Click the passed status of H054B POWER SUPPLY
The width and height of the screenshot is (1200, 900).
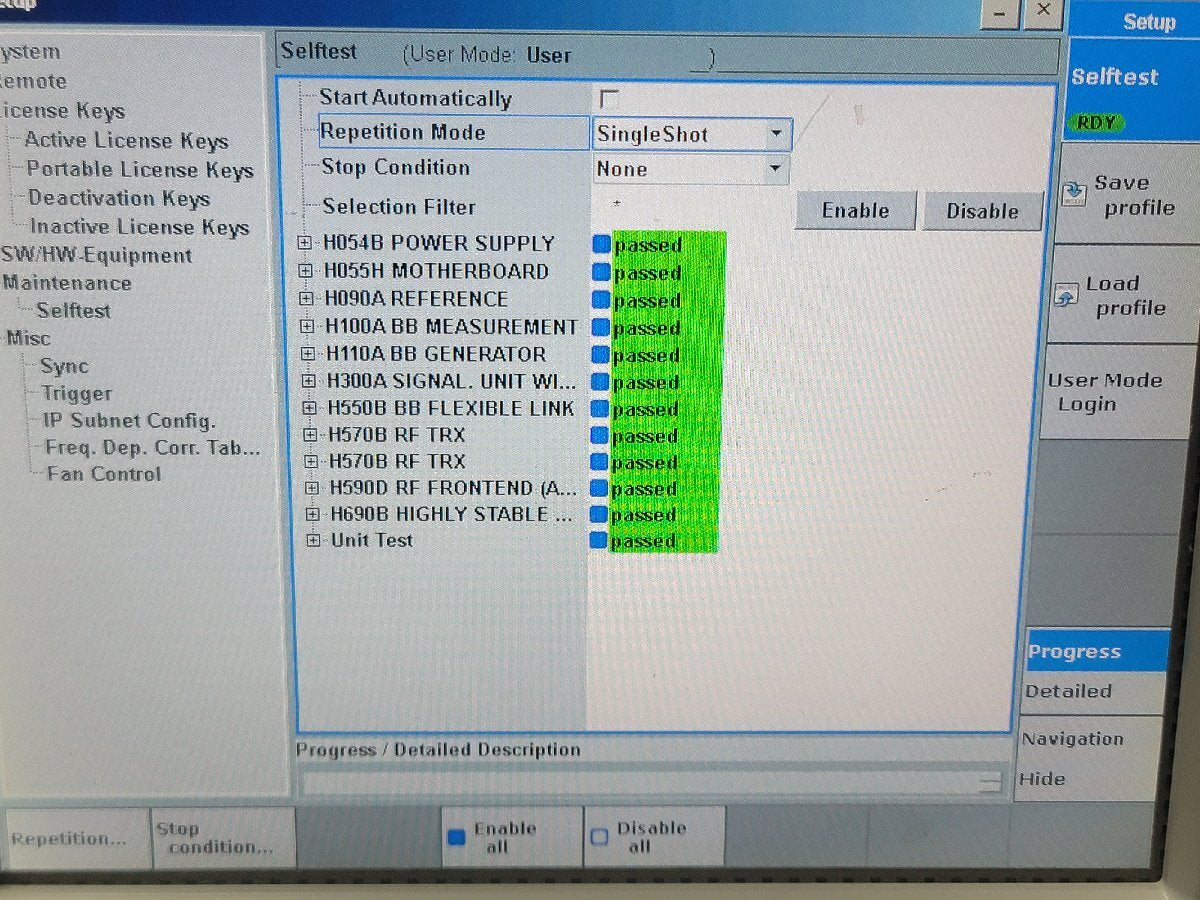point(648,245)
